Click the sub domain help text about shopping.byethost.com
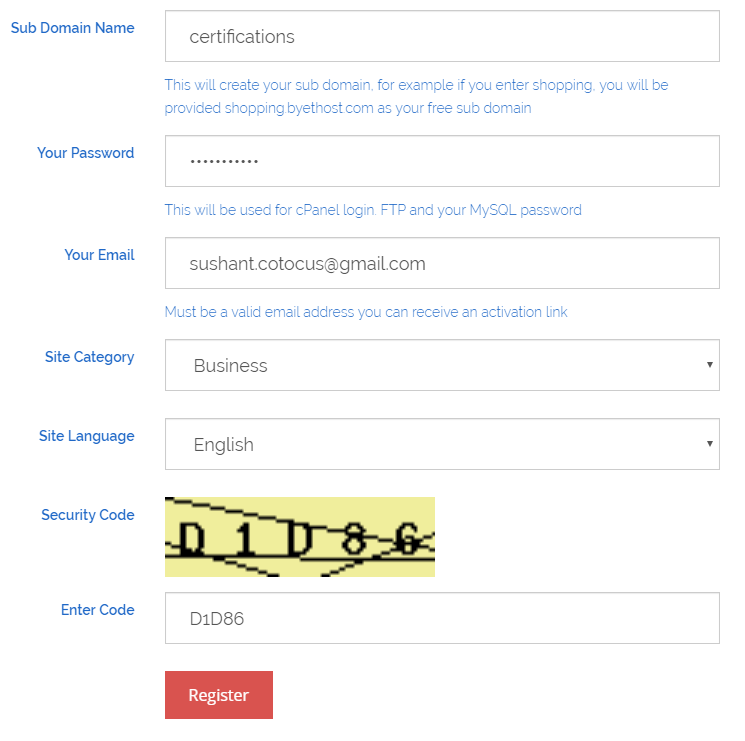The height and width of the screenshot is (741, 745). click(x=416, y=96)
